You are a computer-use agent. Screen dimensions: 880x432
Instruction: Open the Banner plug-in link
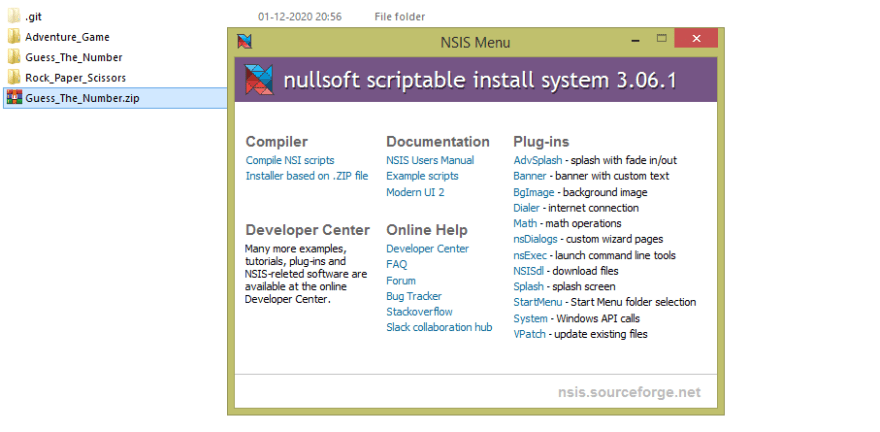point(530,176)
